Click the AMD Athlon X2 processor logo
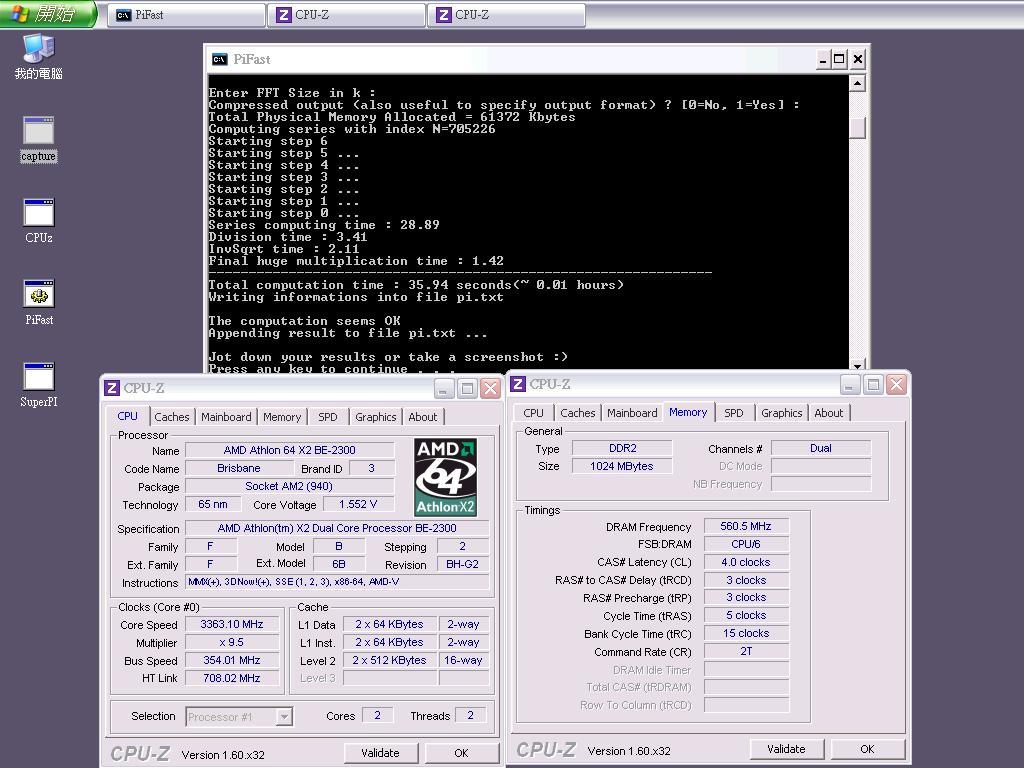This screenshot has height=768, width=1024. [445, 477]
